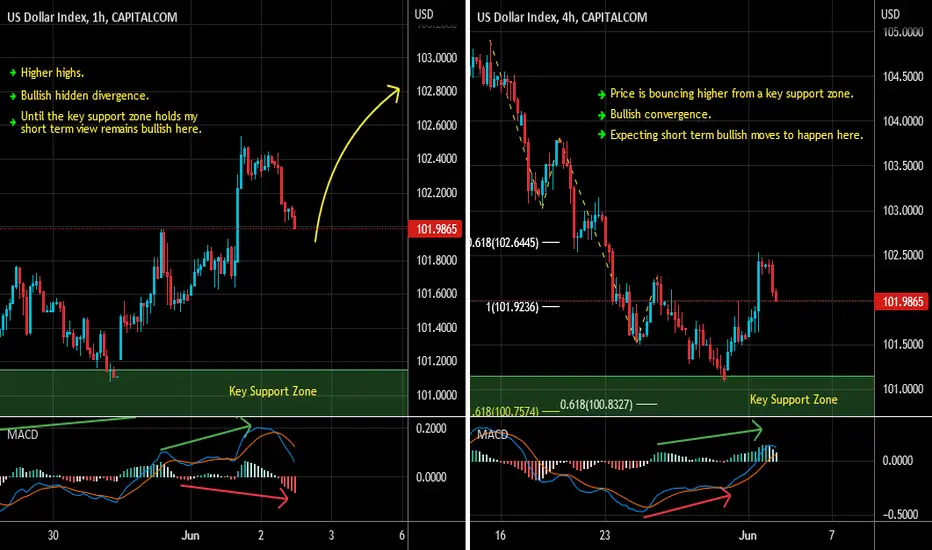Click the '30' date on 1h time axis
The height and width of the screenshot is (550, 932).
click(53, 535)
